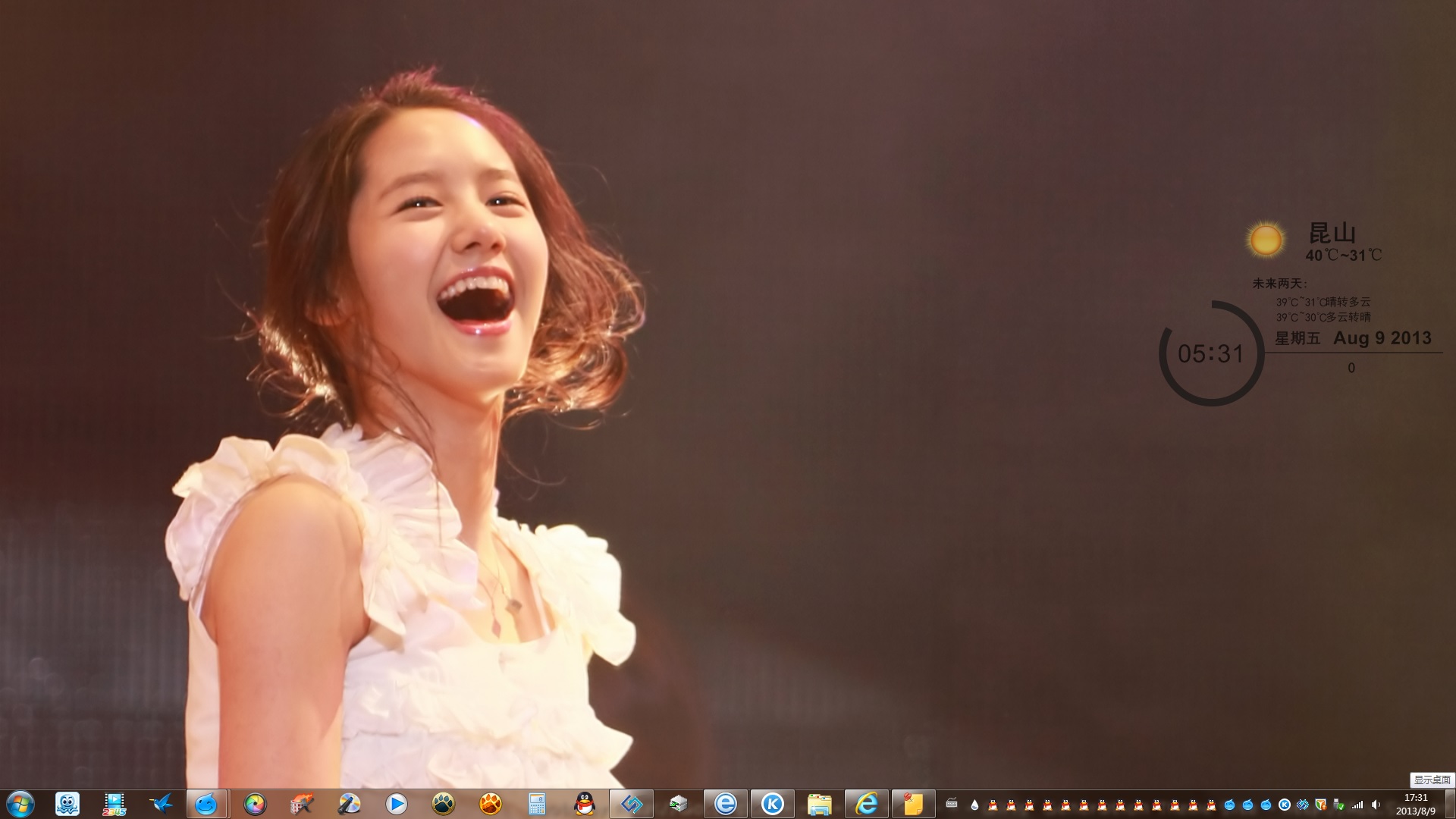Open the security shield tray icon
This screenshot has width=1456, height=819.
coord(1321,805)
